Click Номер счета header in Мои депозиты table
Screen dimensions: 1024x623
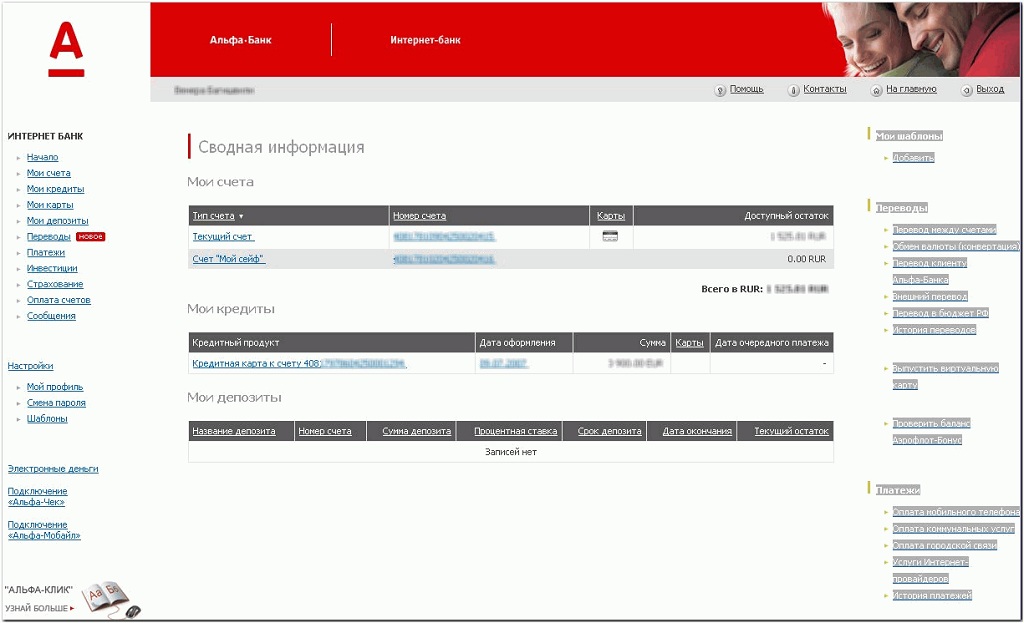pyautogui.click(x=325, y=432)
